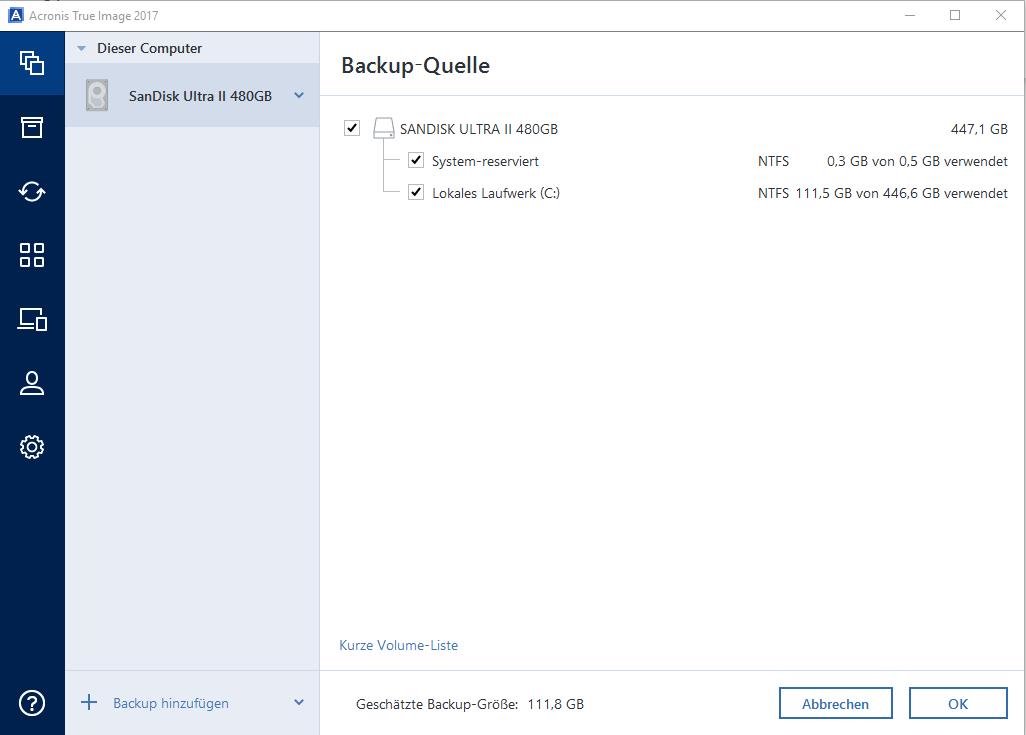Maximize the Acronis True Image window
Screen dimensions: 1026x735
tap(955, 15)
